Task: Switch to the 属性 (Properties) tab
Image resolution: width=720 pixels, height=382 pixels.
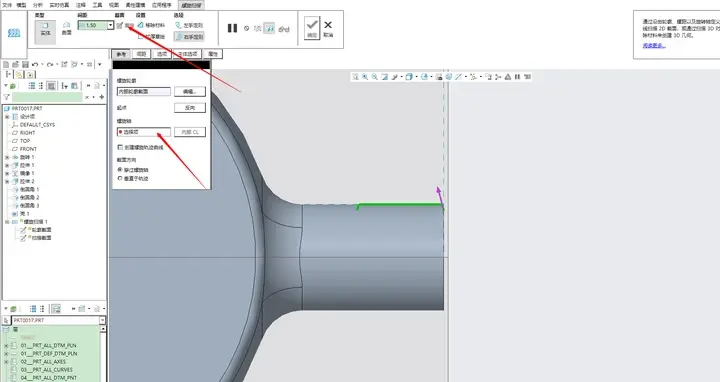Action: pyautogui.click(x=213, y=54)
